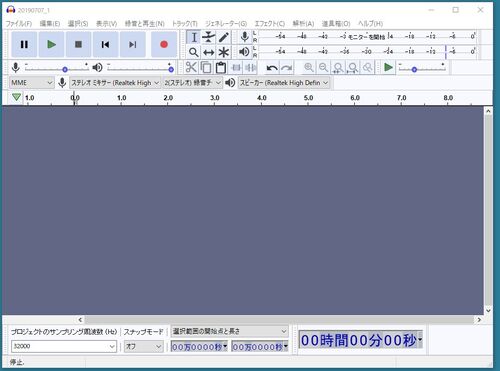
Task: Open the Edit (編集) menu
Action: pyautogui.click(x=50, y=24)
